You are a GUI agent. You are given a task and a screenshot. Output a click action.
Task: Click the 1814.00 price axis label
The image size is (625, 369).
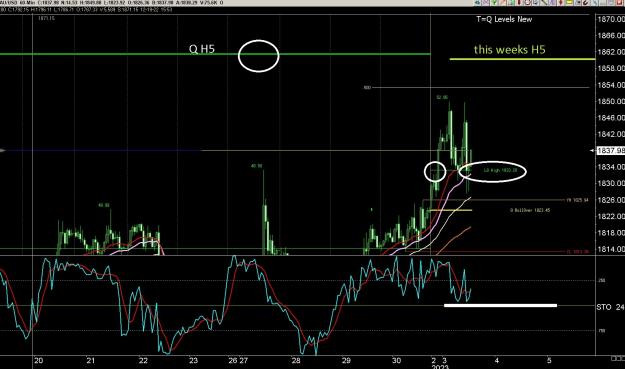point(611,249)
